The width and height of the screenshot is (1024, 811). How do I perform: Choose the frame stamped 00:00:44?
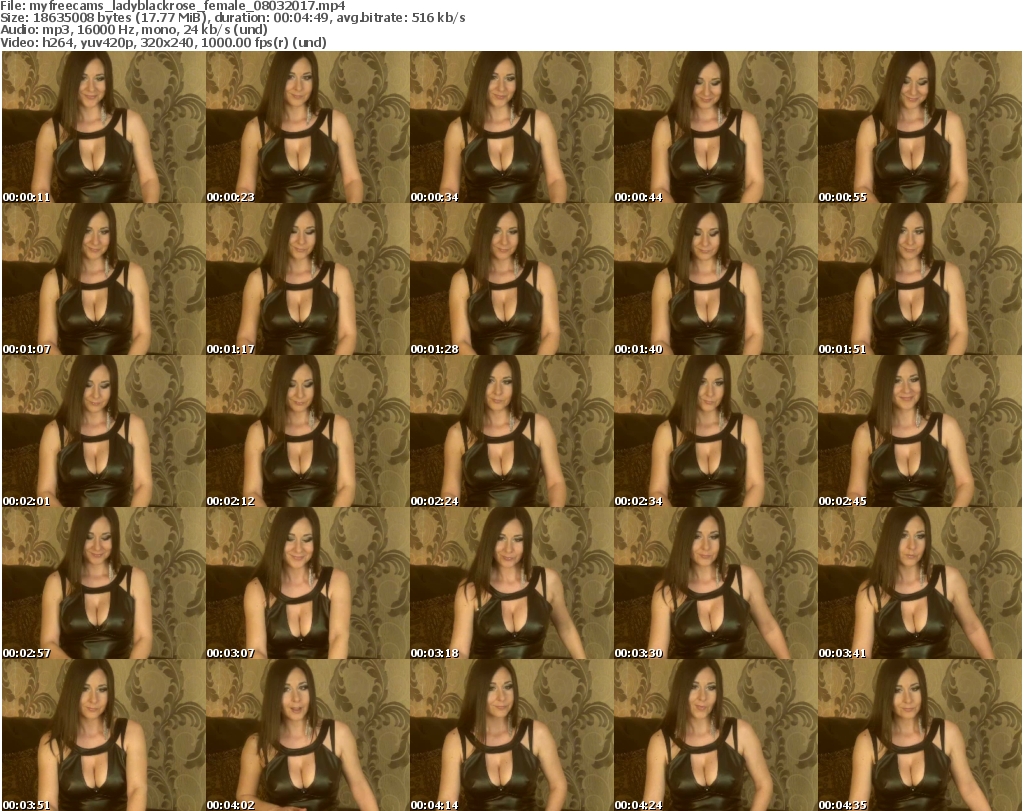click(716, 127)
